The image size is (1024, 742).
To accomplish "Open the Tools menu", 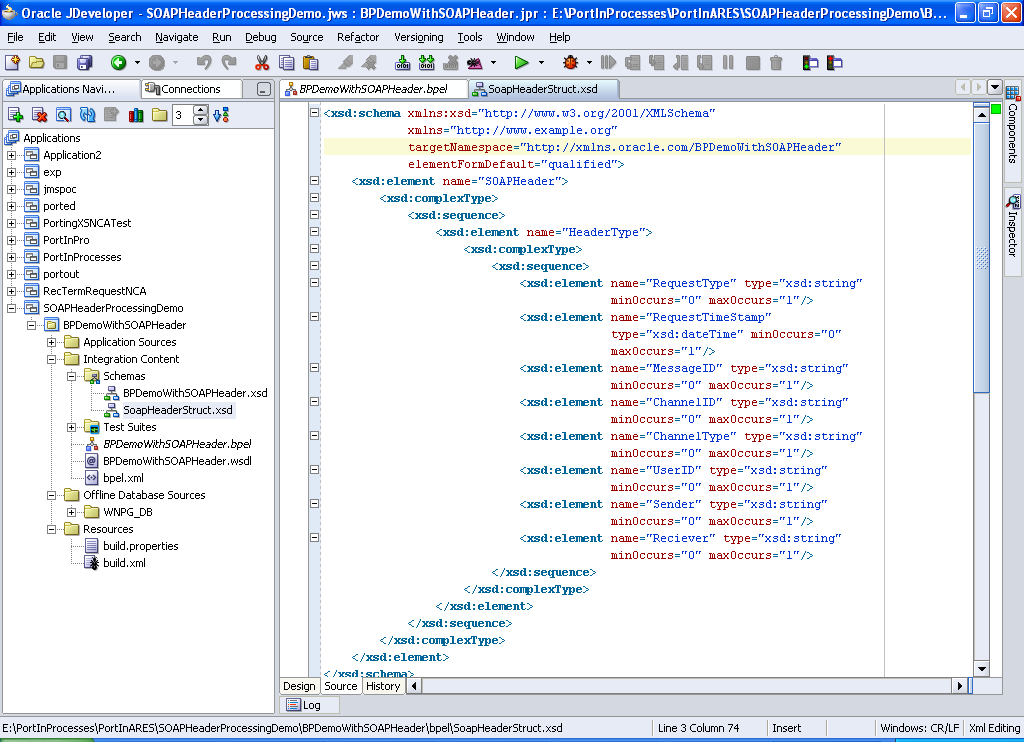I will click(470, 37).
